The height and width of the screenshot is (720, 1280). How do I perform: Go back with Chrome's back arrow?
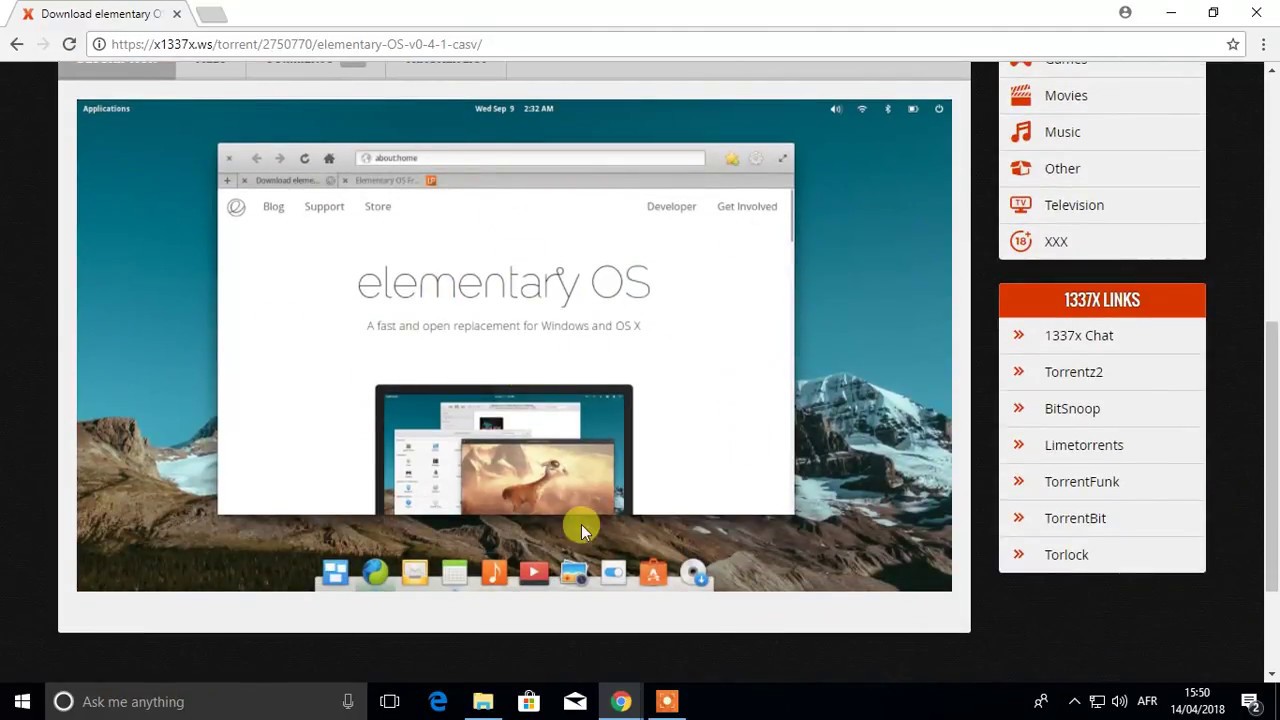[17, 44]
